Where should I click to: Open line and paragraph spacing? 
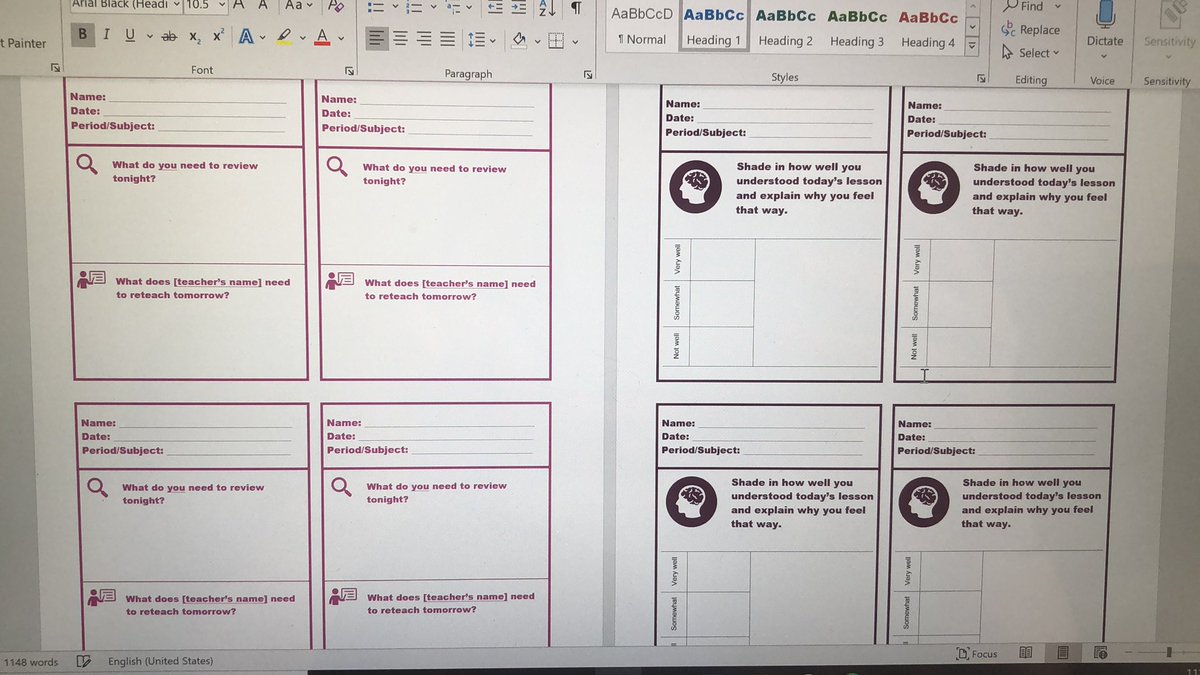pyautogui.click(x=480, y=40)
